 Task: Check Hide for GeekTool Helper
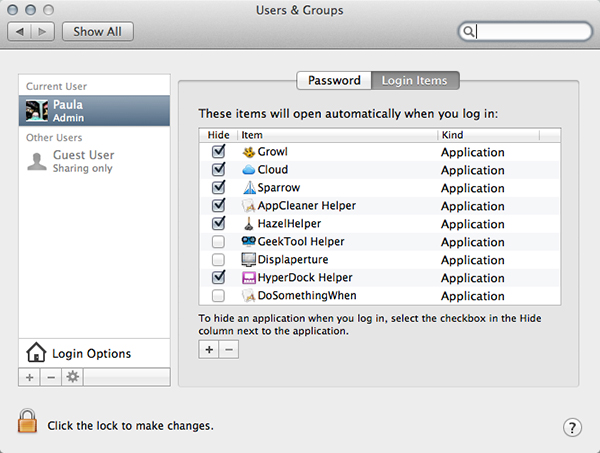(218, 242)
